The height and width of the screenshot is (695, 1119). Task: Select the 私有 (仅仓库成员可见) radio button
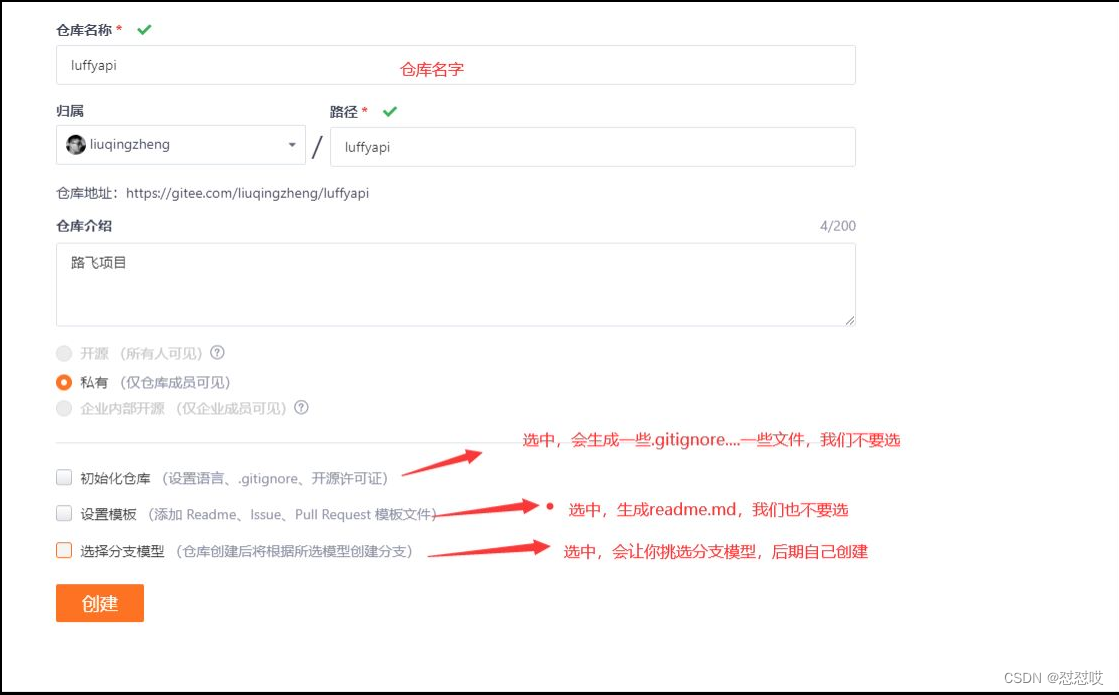(x=64, y=382)
